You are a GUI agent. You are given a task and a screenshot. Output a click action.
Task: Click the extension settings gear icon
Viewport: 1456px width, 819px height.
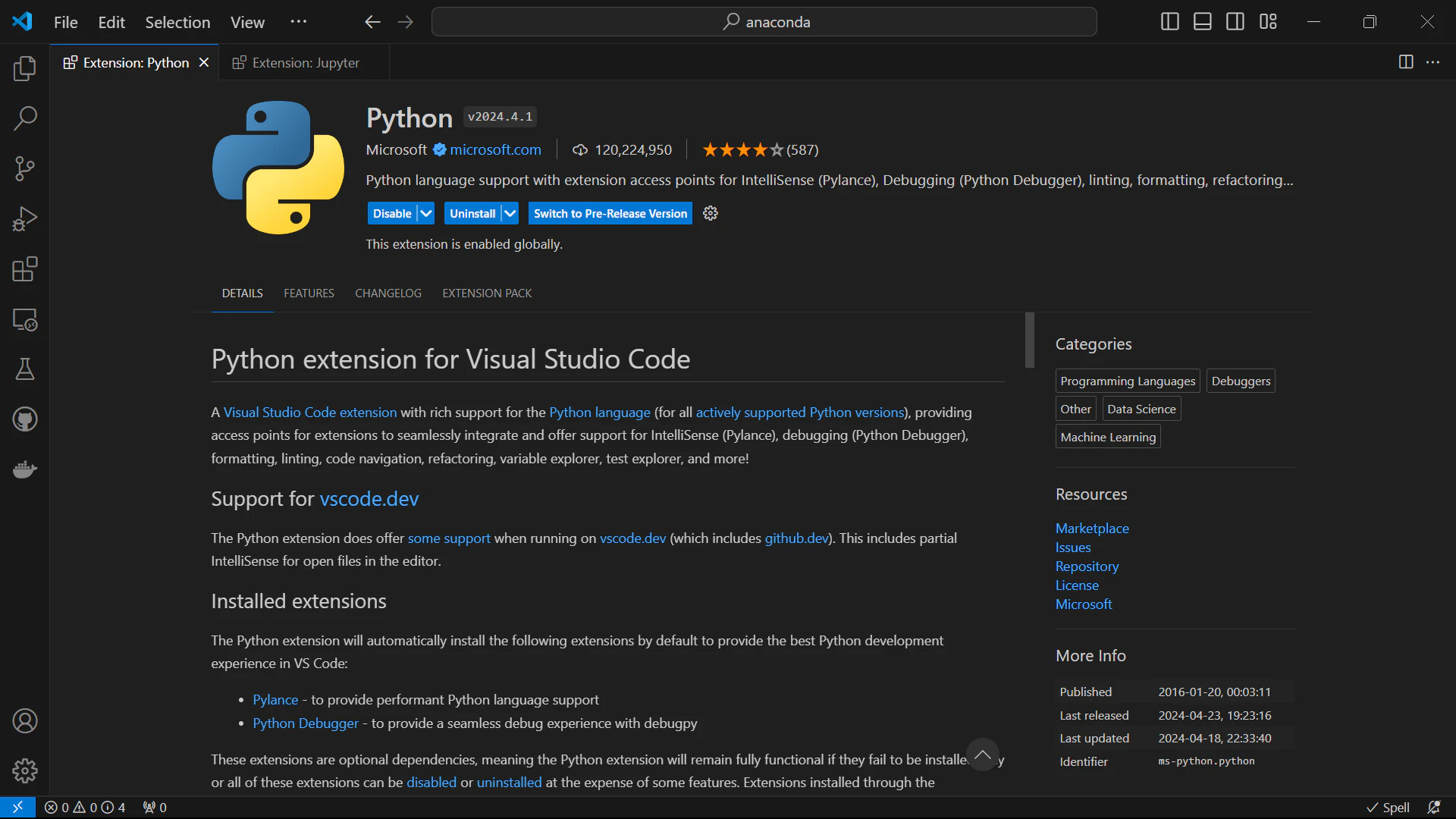coord(711,214)
